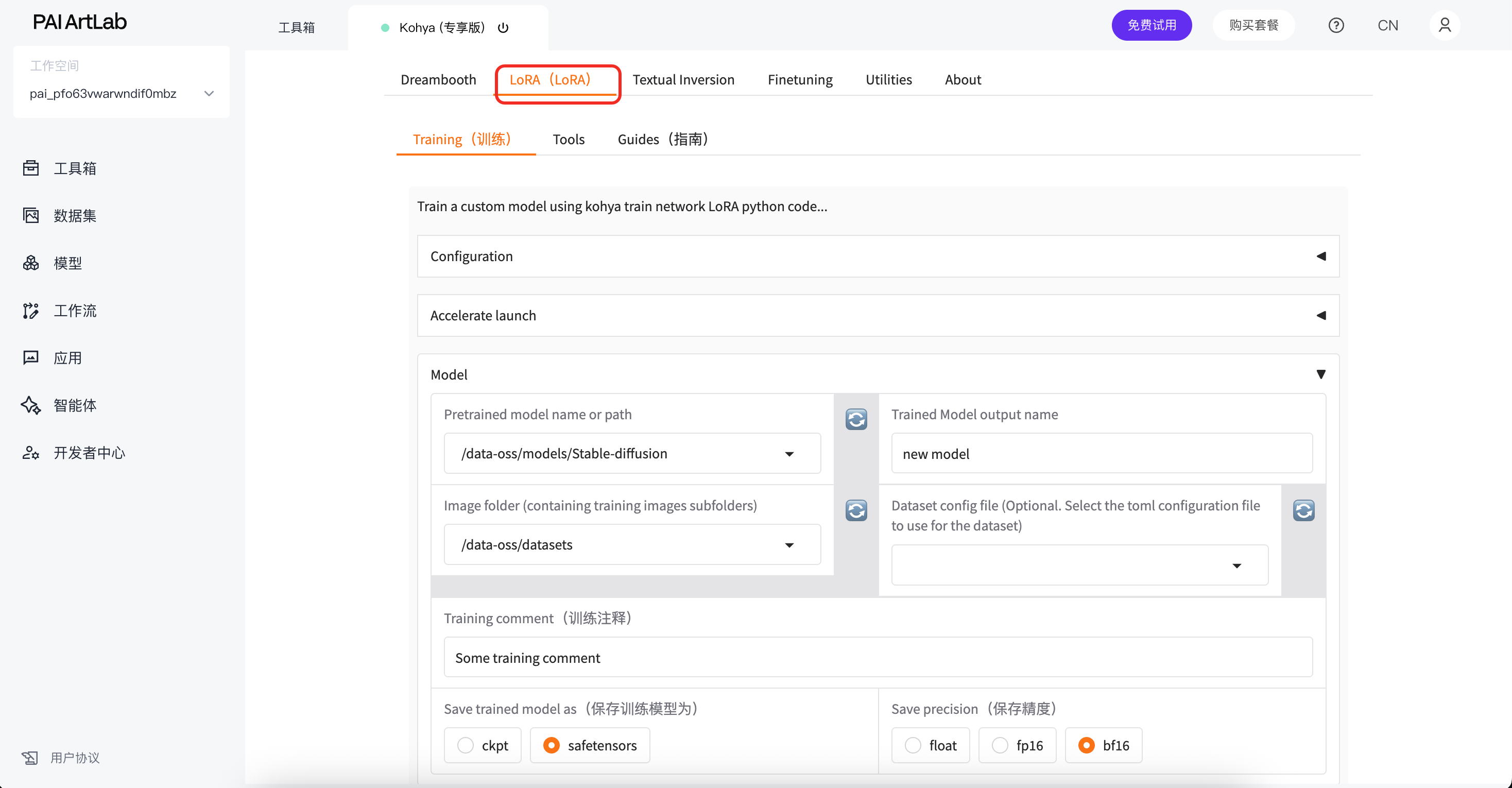Select ckpt as save model format

(x=466, y=745)
